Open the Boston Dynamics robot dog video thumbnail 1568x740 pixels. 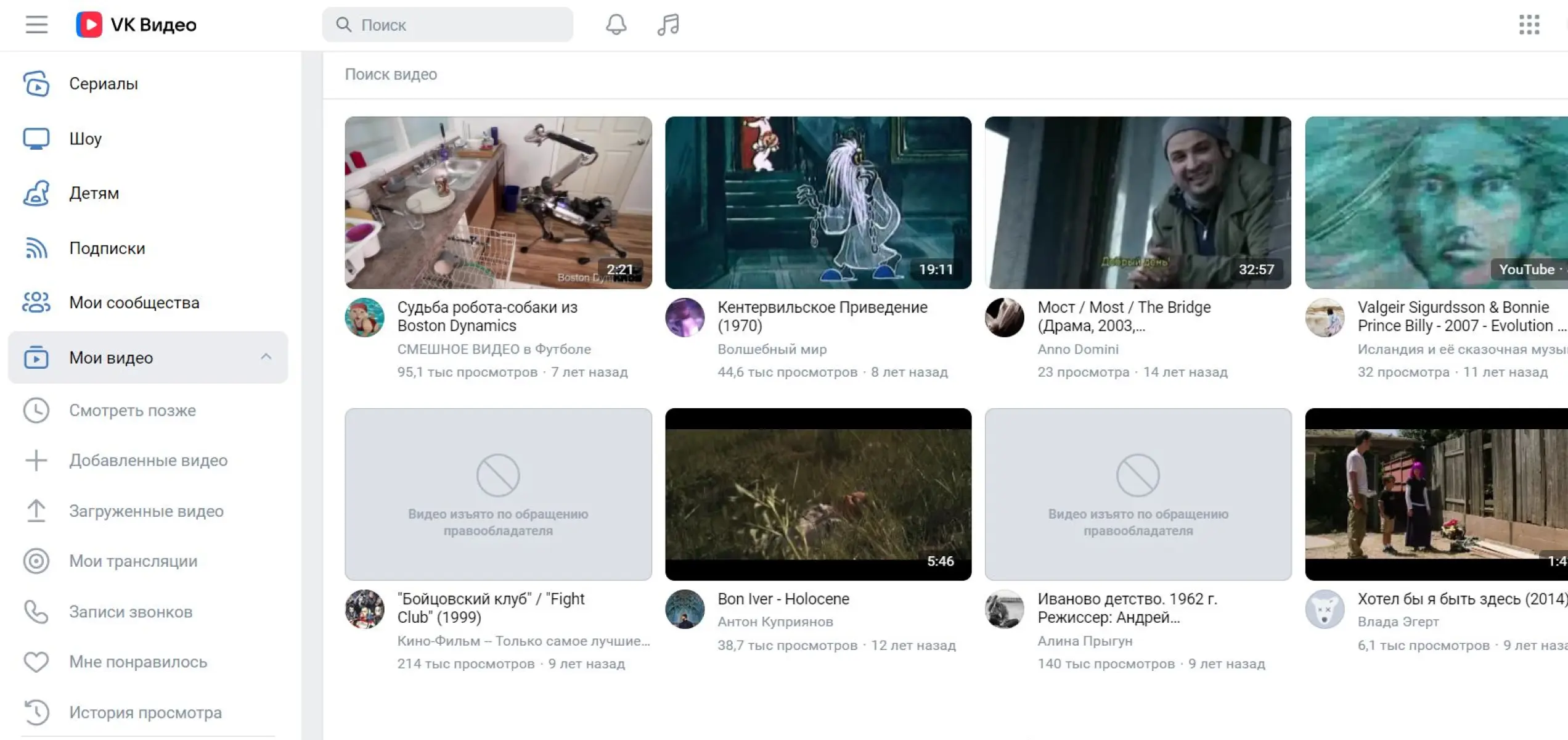pos(498,202)
